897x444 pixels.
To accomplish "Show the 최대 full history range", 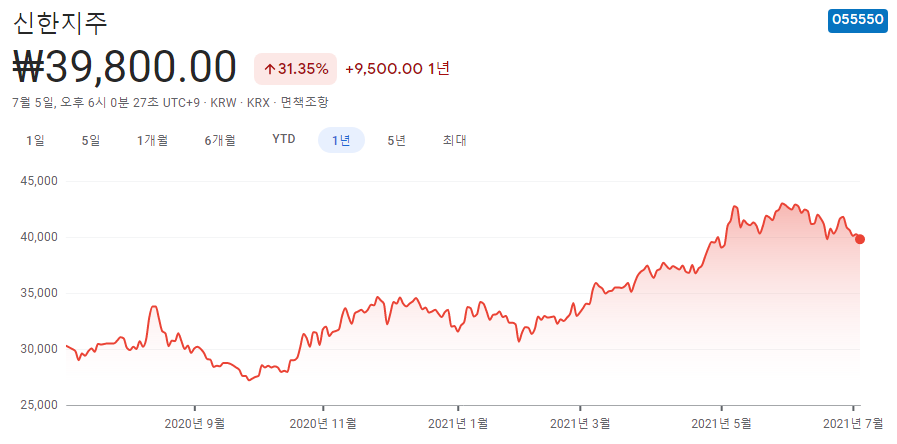I will point(455,140).
